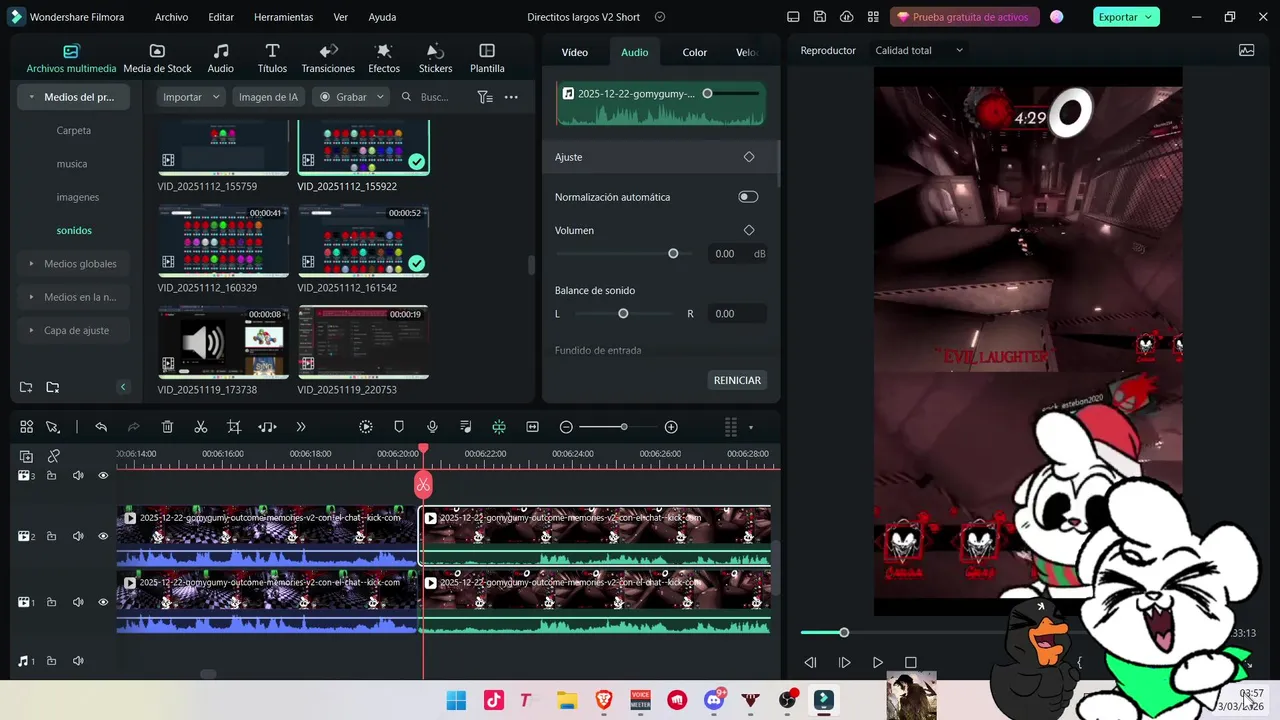Viewport: 1280px width, 720px height.
Task: Play the preview in the player
Action: click(x=877, y=662)
